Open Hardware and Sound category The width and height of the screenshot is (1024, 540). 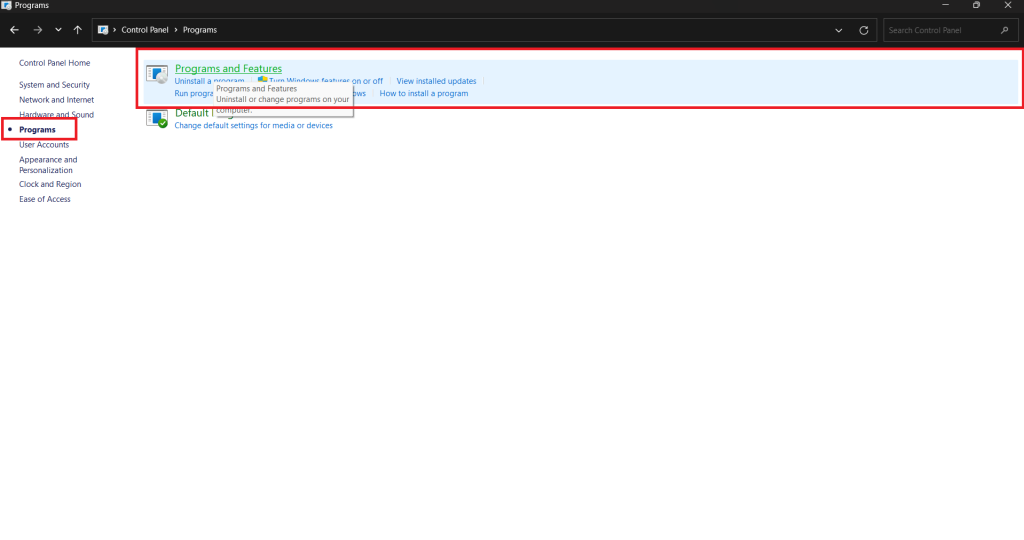(56, 115)
